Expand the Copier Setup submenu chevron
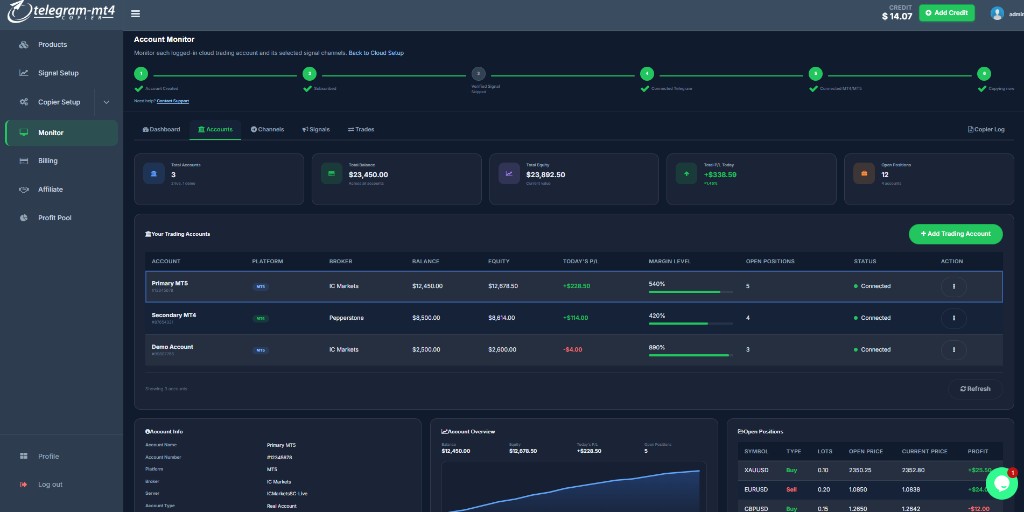The image size is (1024, 512). coord(106,102)
